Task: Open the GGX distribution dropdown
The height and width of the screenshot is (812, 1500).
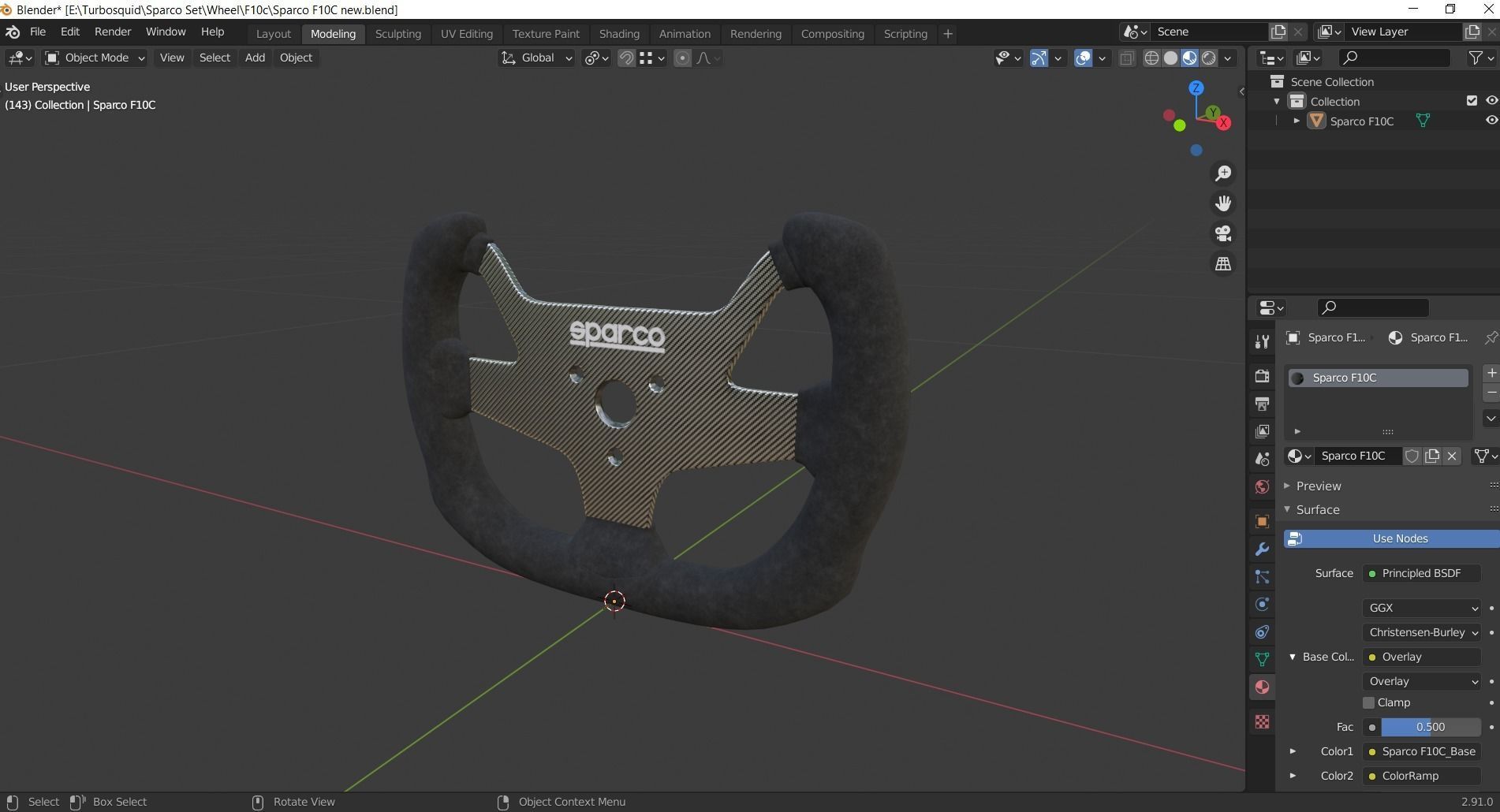Action: 1422,608
